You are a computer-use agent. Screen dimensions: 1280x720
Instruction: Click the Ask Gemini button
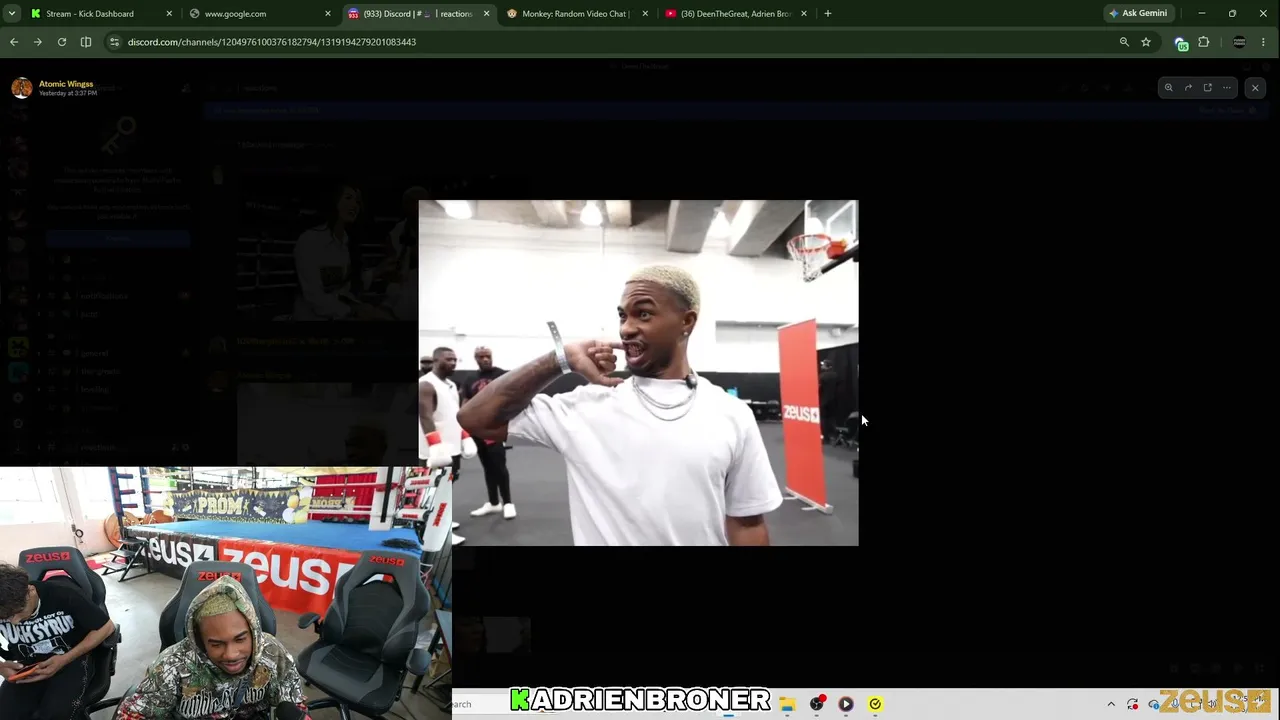[x=1138, y=14]
